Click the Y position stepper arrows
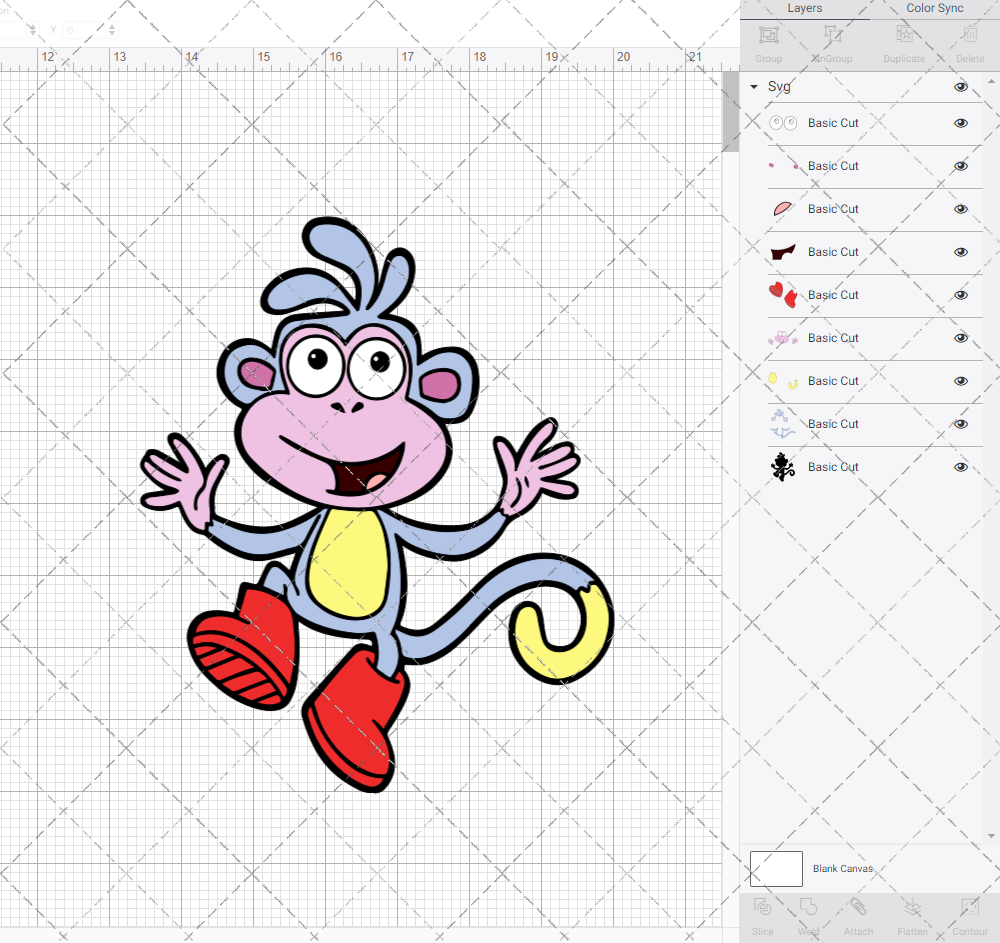 tap(112, 29)
